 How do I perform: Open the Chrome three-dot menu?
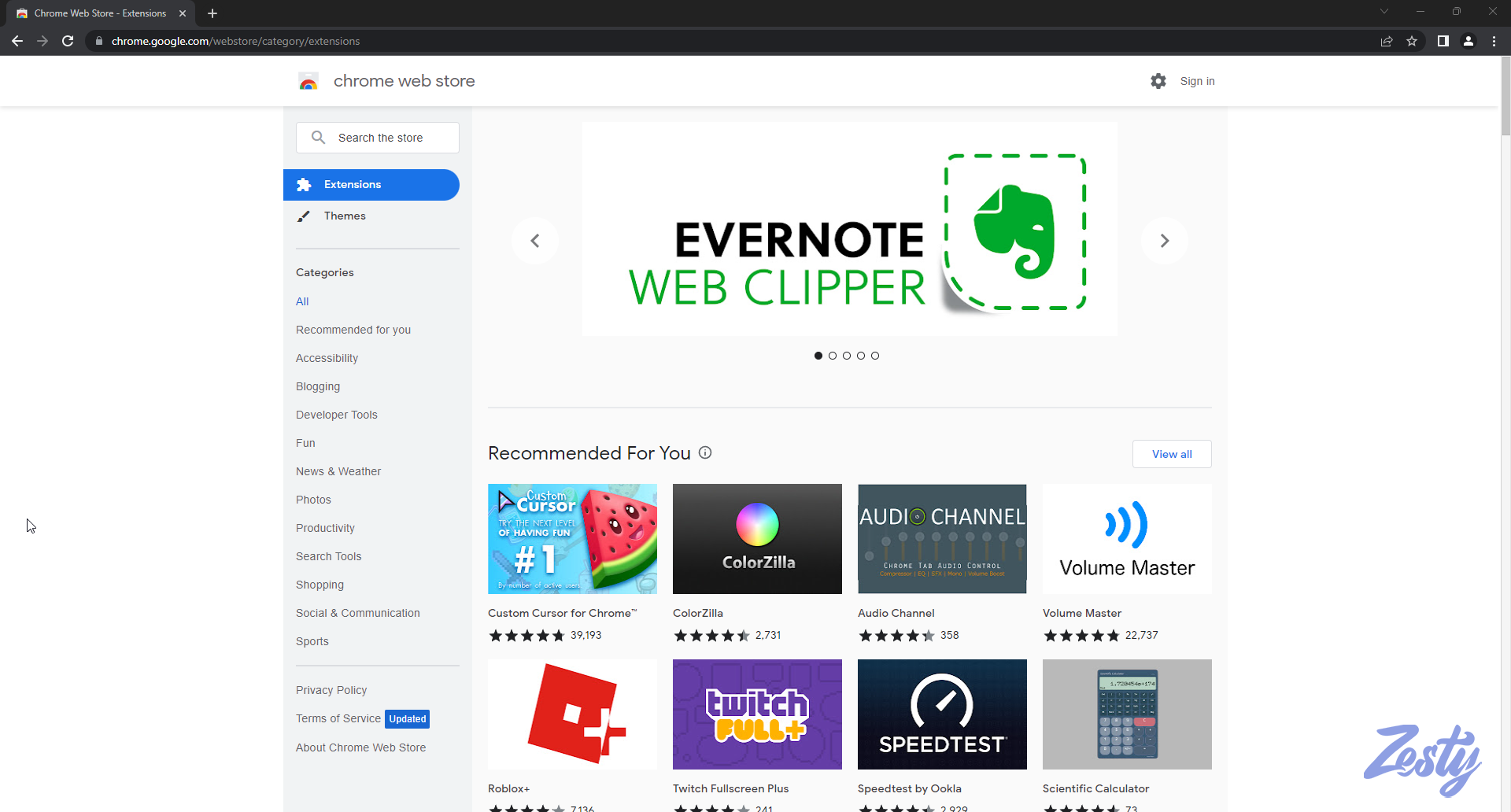click(1494, 41)
